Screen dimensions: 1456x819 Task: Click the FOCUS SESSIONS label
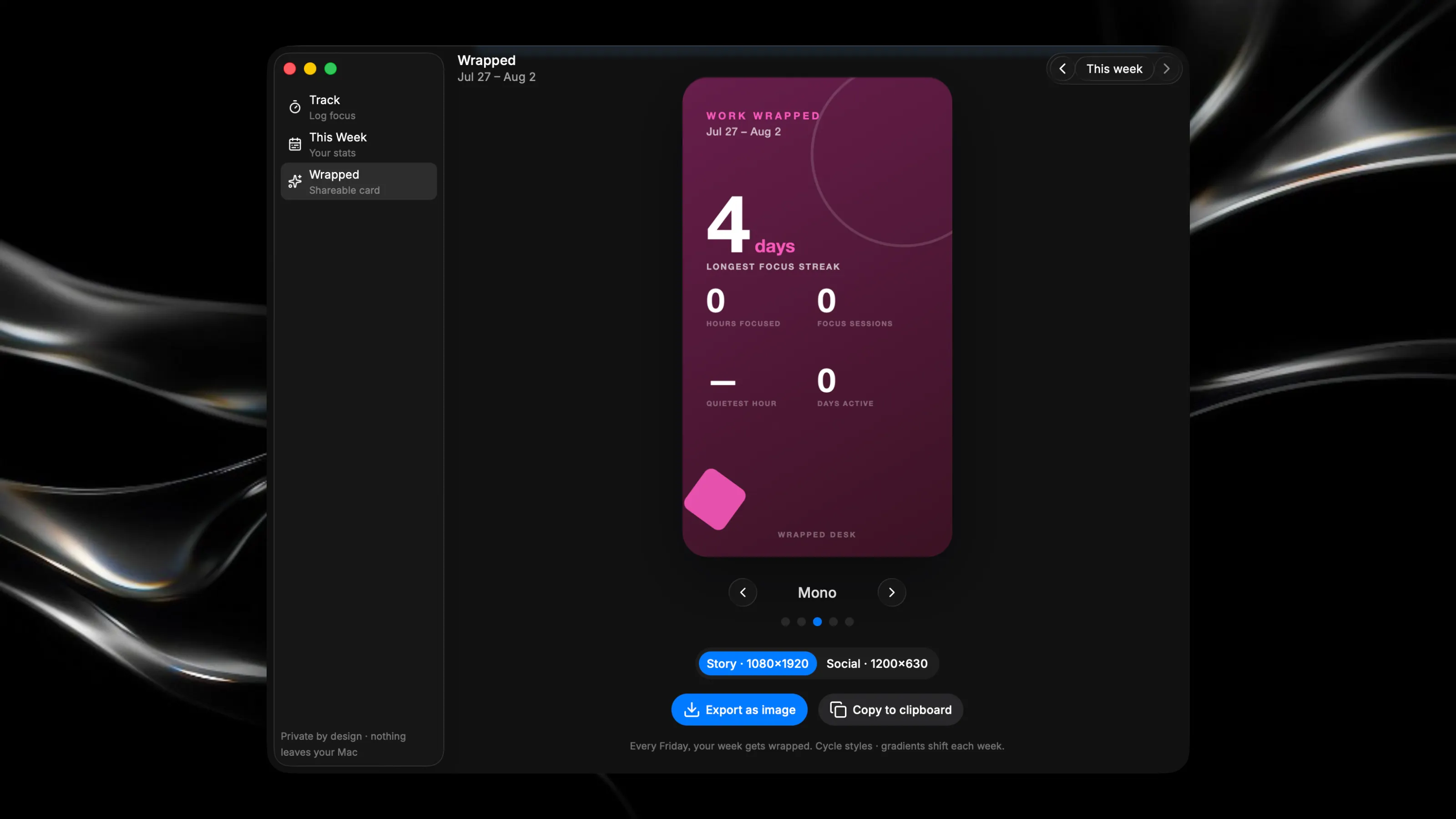854,324
